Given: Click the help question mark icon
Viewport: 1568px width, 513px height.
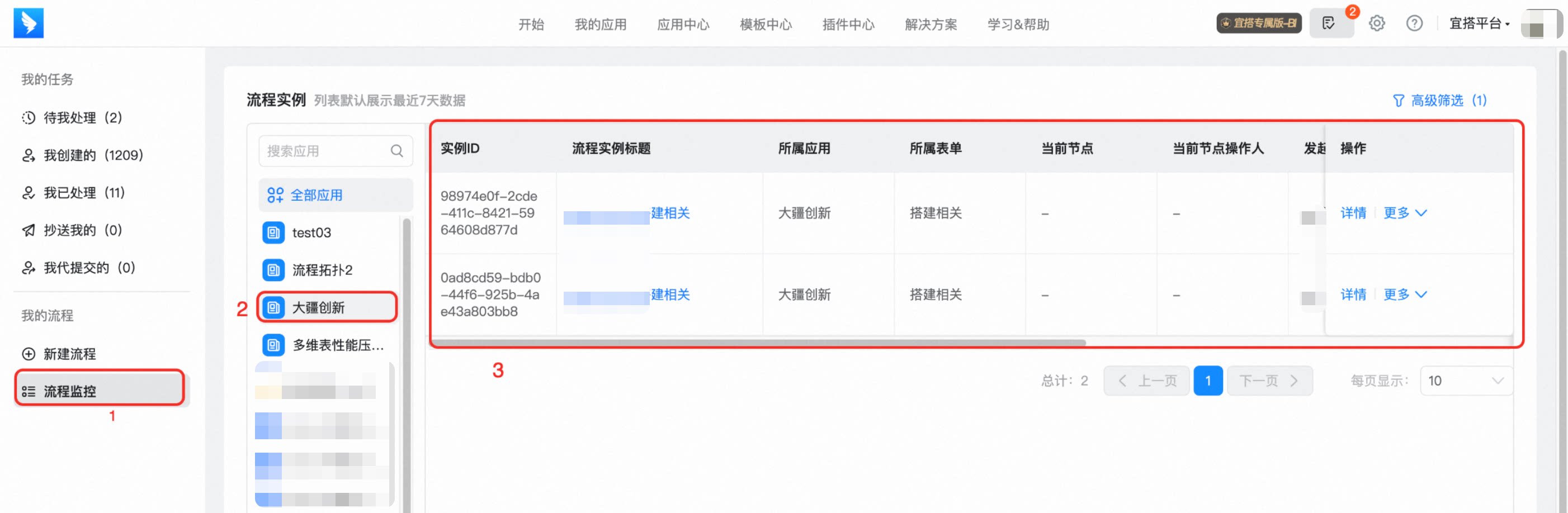Looking at the screenshot, I should (1414, 23).
